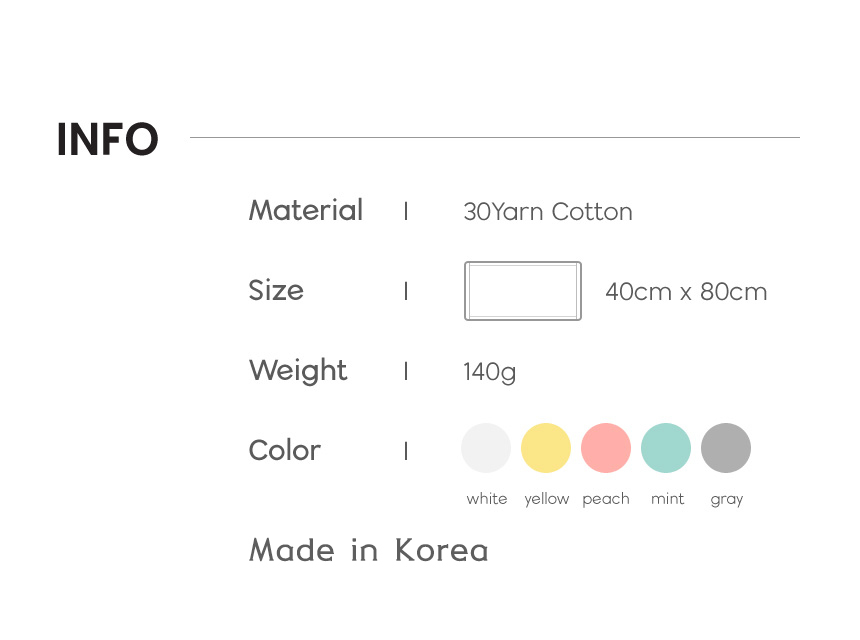Choose the peach color swatch

606,448
